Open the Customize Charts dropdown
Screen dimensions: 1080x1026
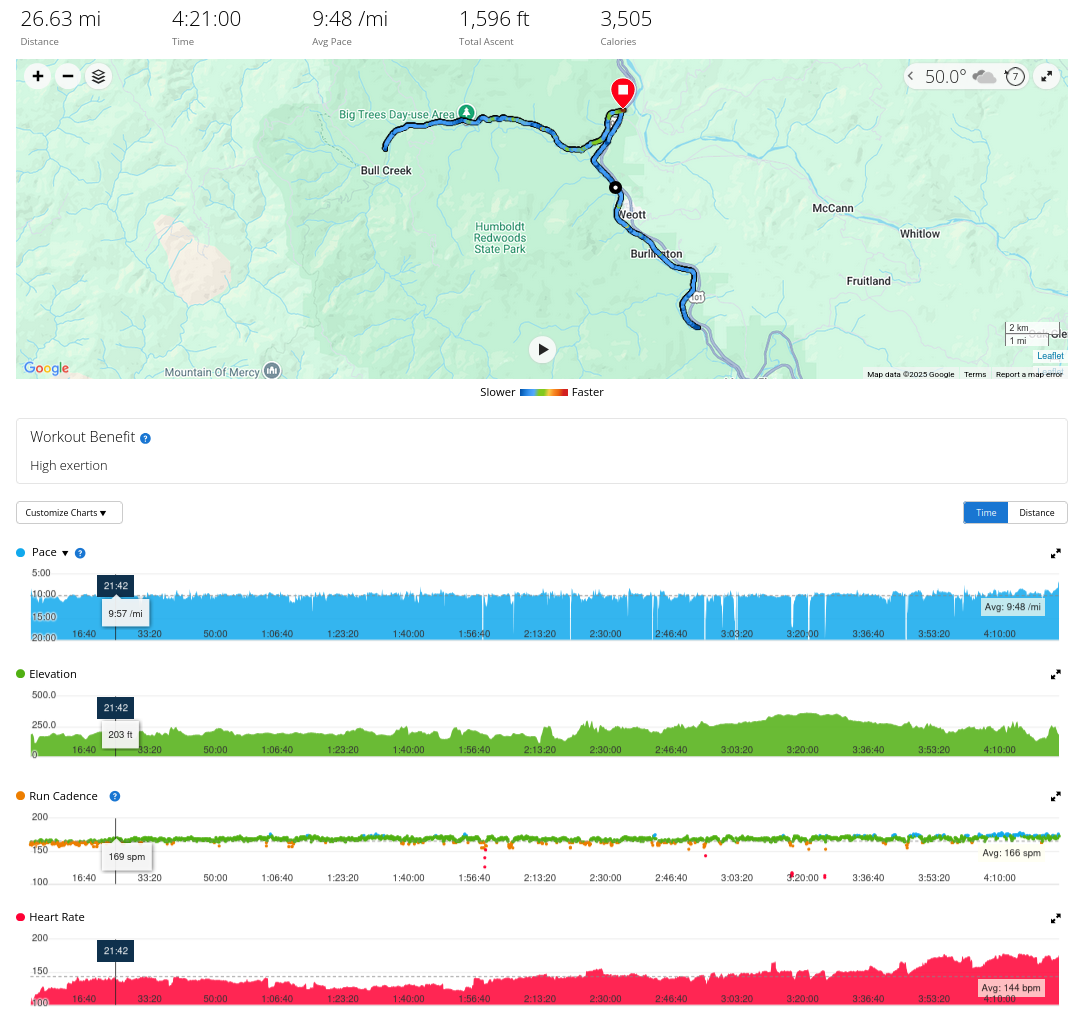coord(69,513)
